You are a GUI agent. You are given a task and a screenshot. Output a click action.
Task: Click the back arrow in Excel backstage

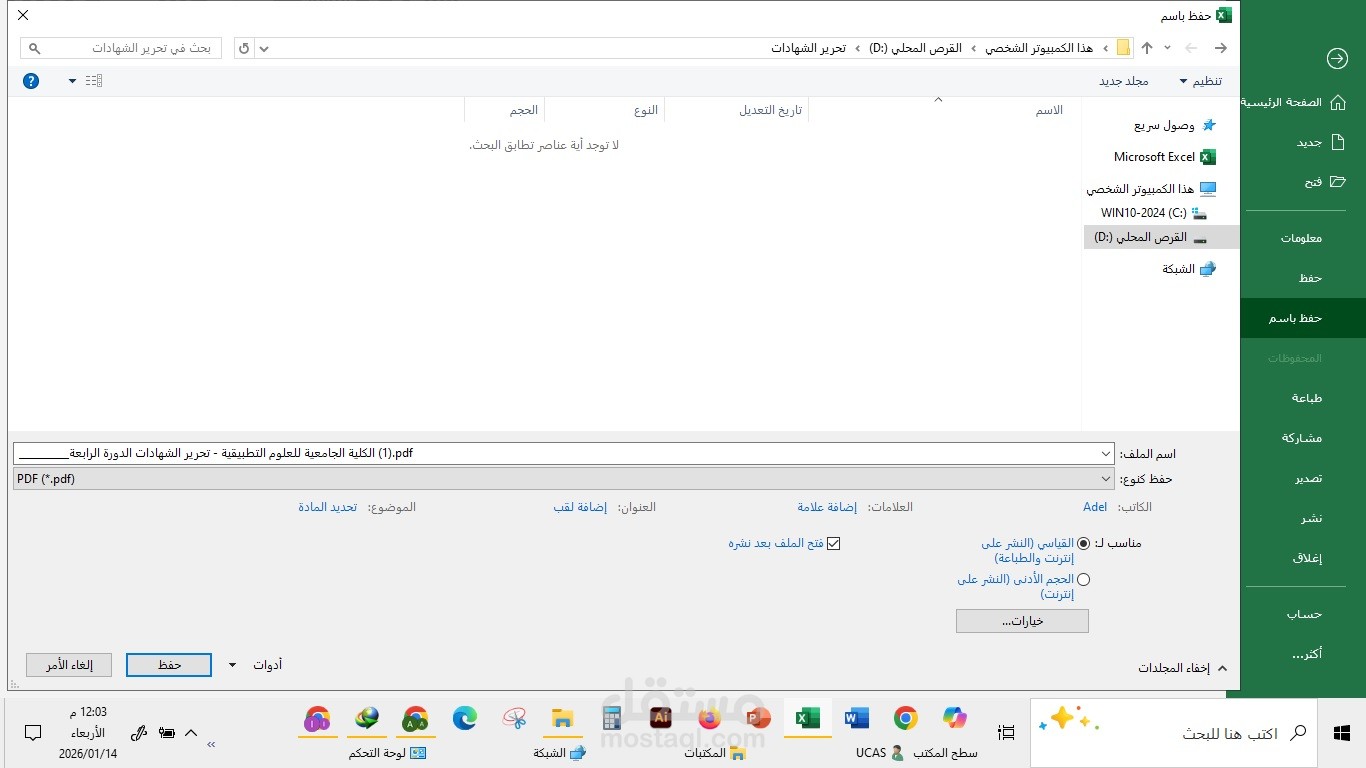[x=1337, y=59]
